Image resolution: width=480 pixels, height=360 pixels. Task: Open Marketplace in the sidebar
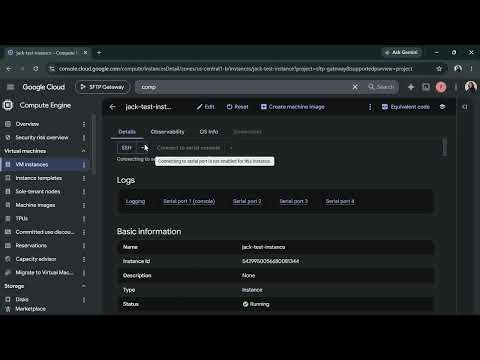click(x=30, y=309)
